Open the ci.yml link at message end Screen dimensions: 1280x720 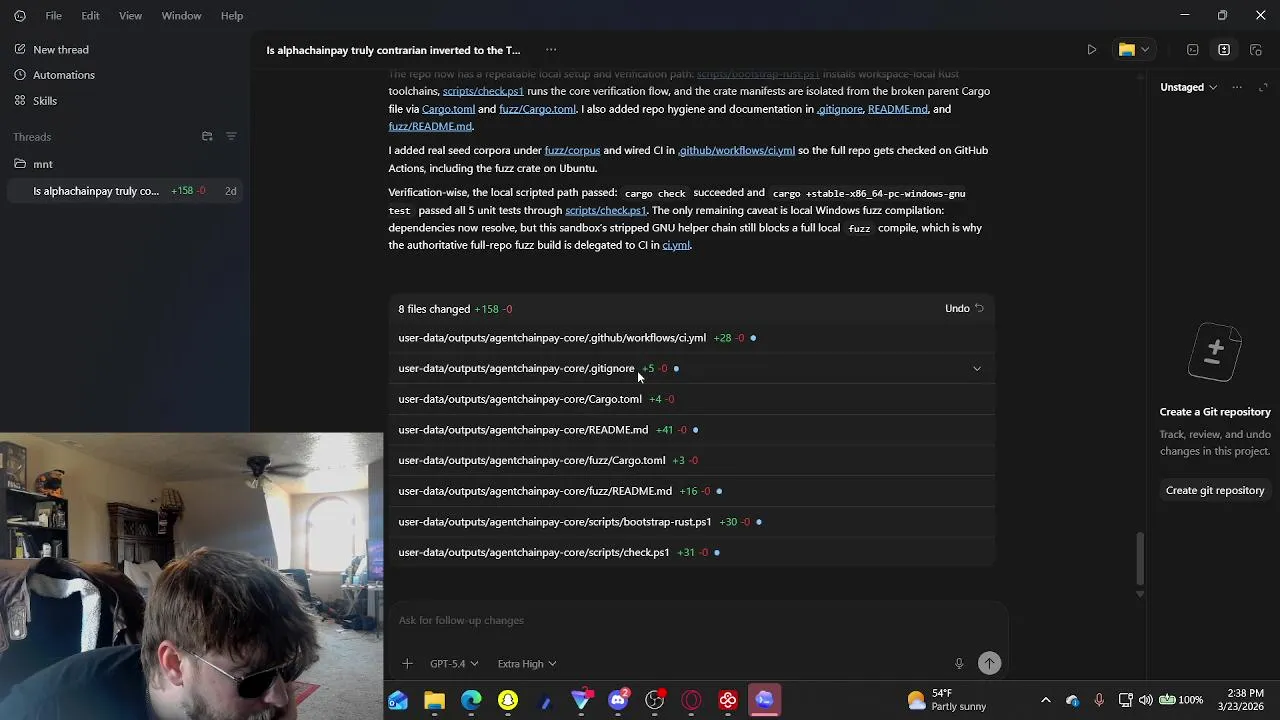(676, 245)
